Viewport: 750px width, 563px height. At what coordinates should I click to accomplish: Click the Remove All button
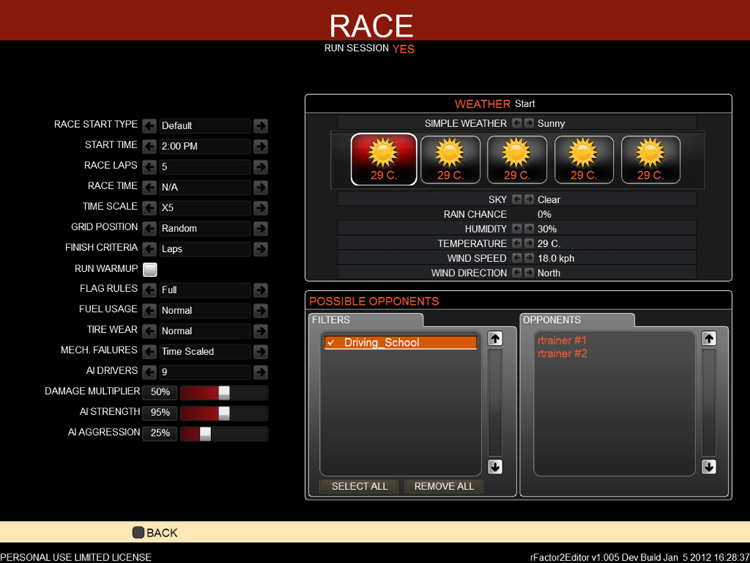coord(444,486)
